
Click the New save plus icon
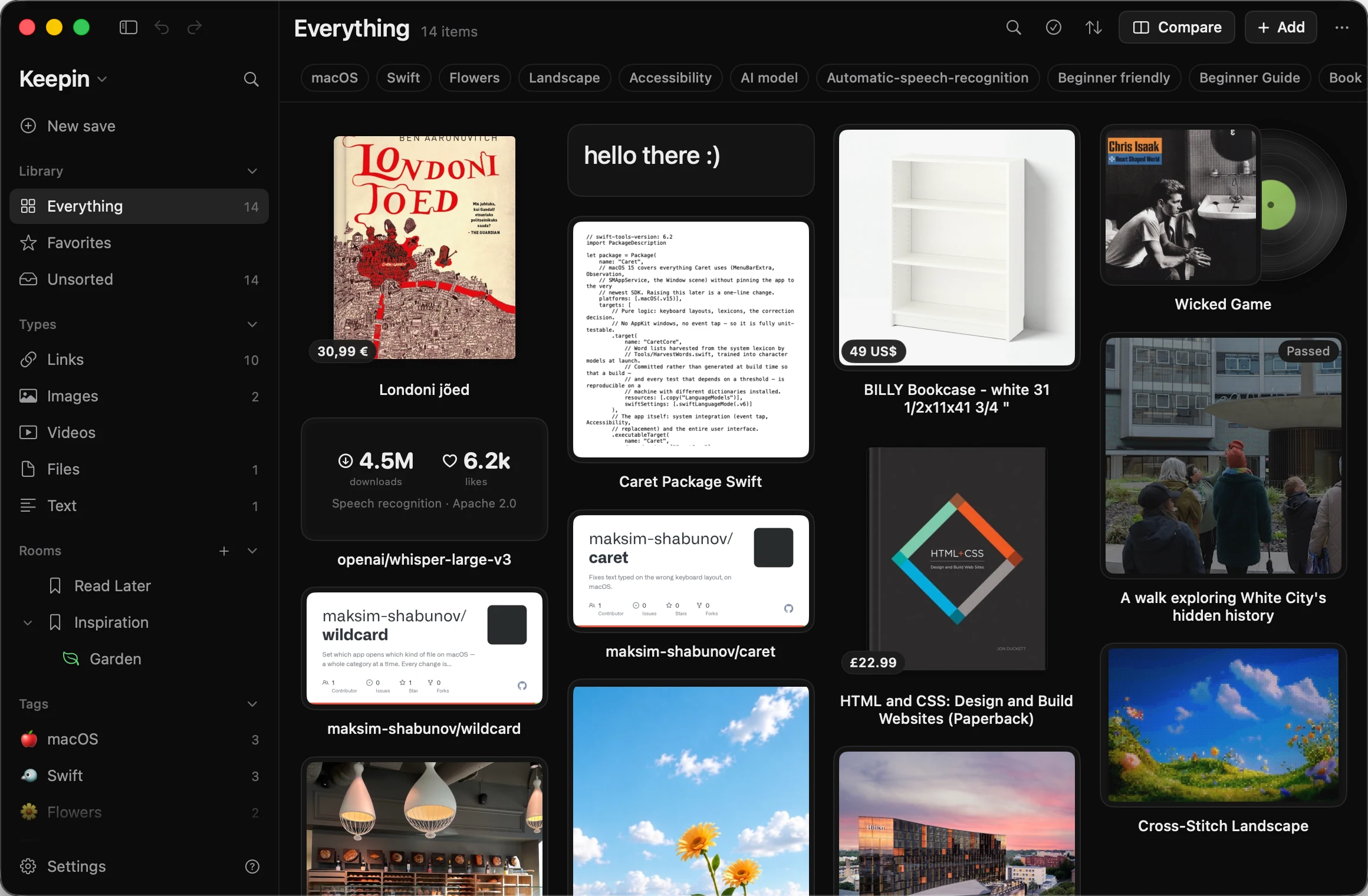pos(28,126)
